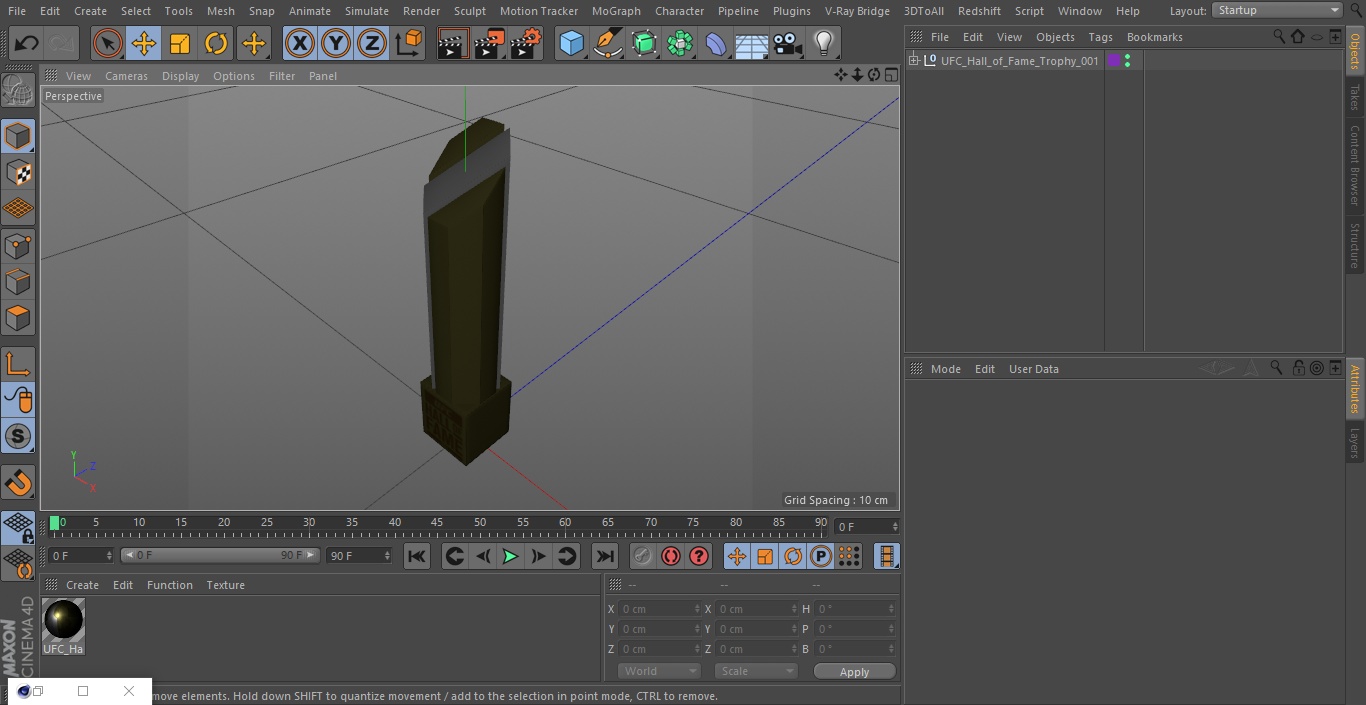Go to start of animation

[x=417, y=556]
